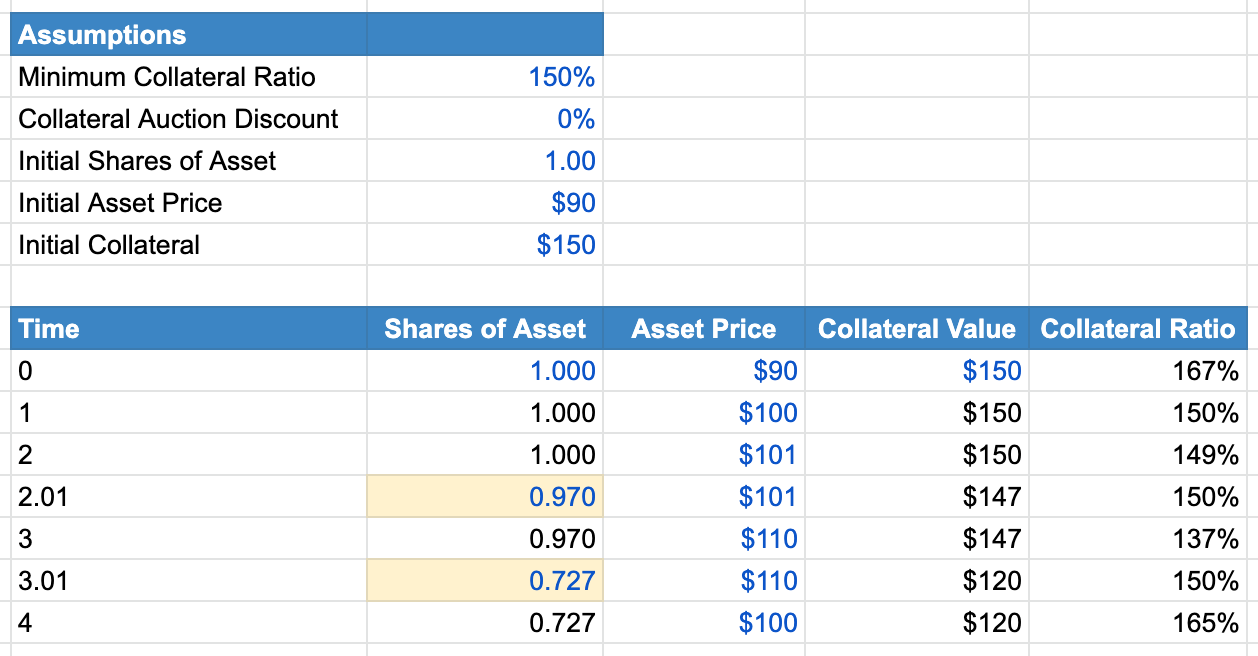
Task: Click the $110 asset price at time 3
Action: pos(704,539)
